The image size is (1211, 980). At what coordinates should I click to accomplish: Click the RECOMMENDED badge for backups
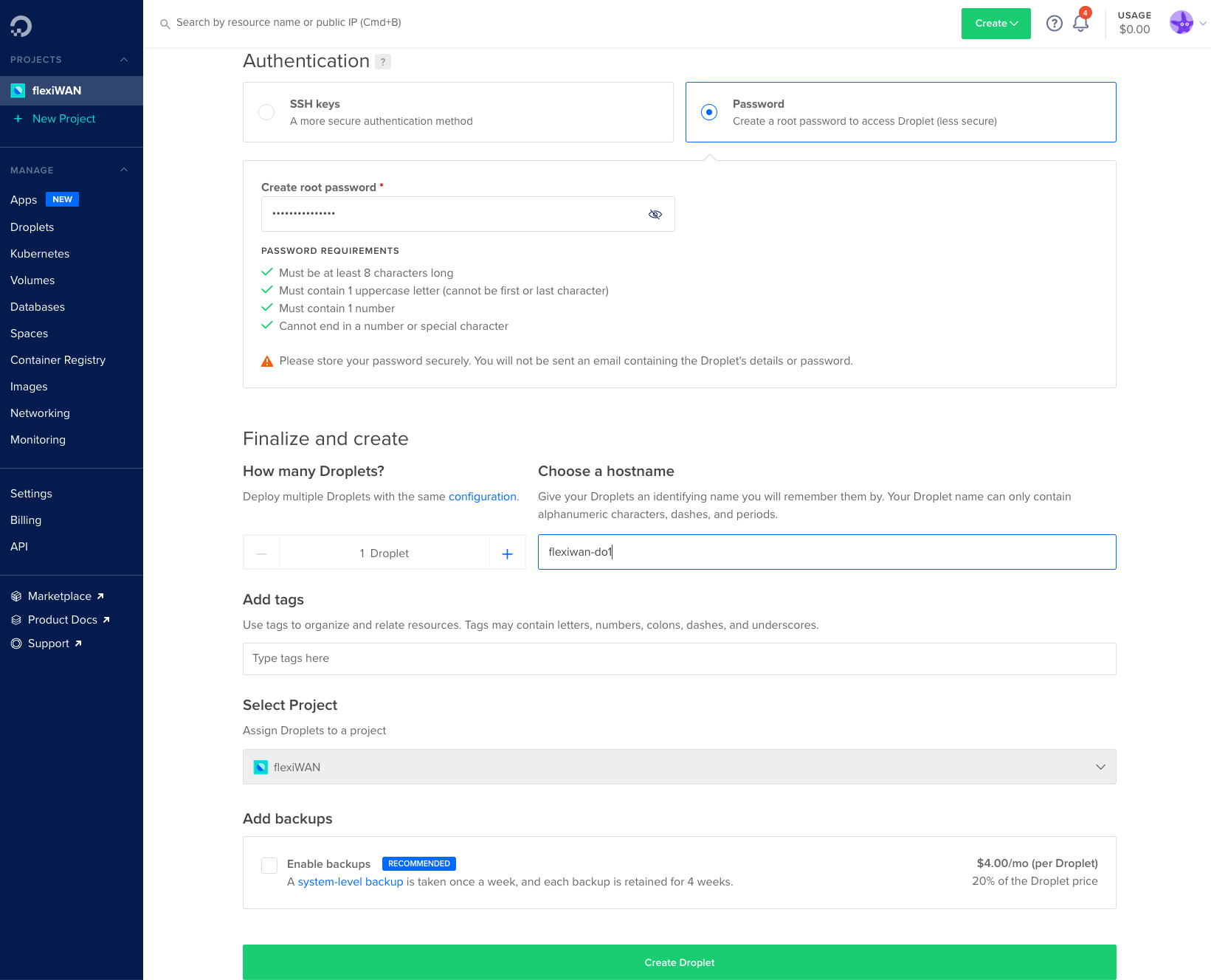[419, 863]
